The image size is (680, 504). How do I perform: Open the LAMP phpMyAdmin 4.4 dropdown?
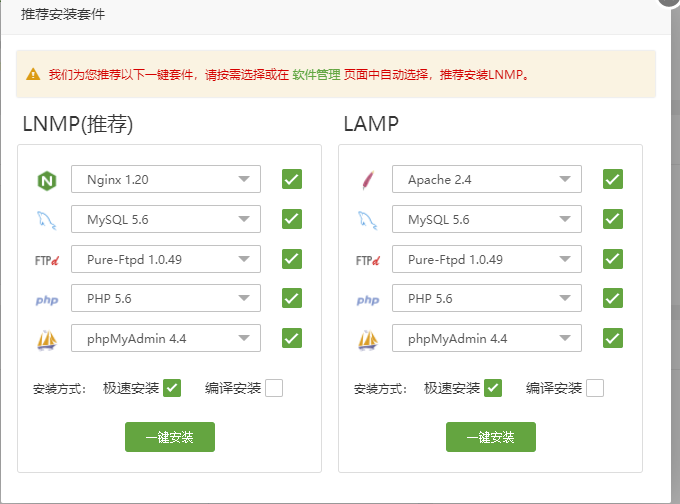487,338
